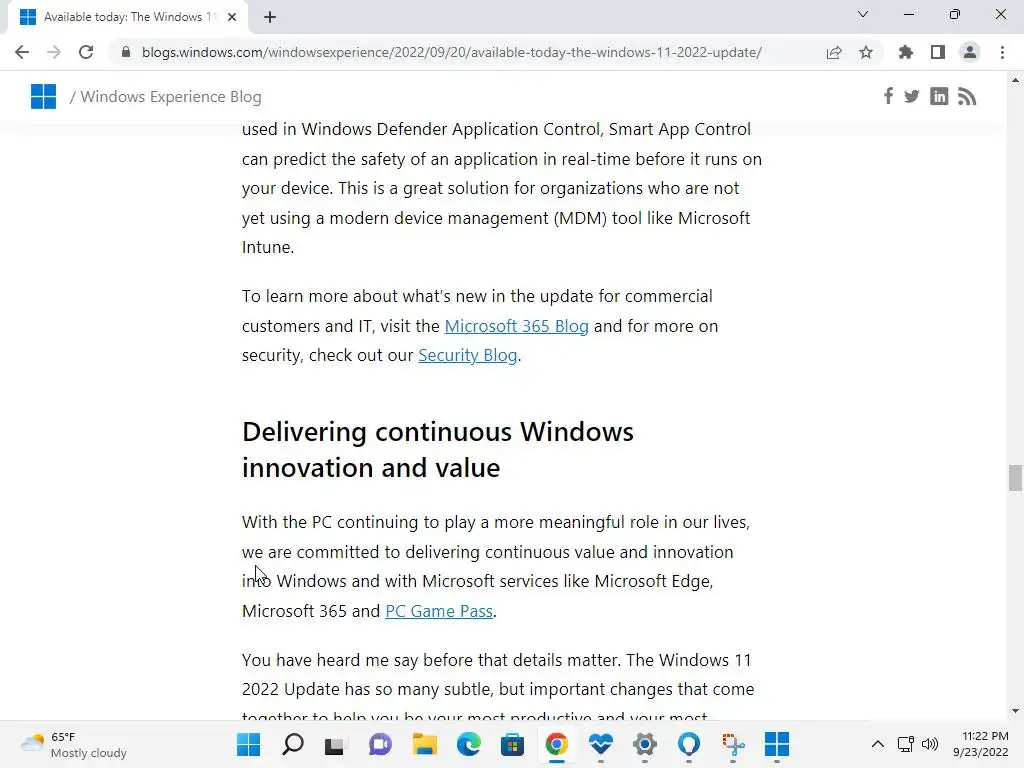1024x768 pixels.
Task: Click the page vertical scrollbar thumb
Action: tap(1015, 477)
